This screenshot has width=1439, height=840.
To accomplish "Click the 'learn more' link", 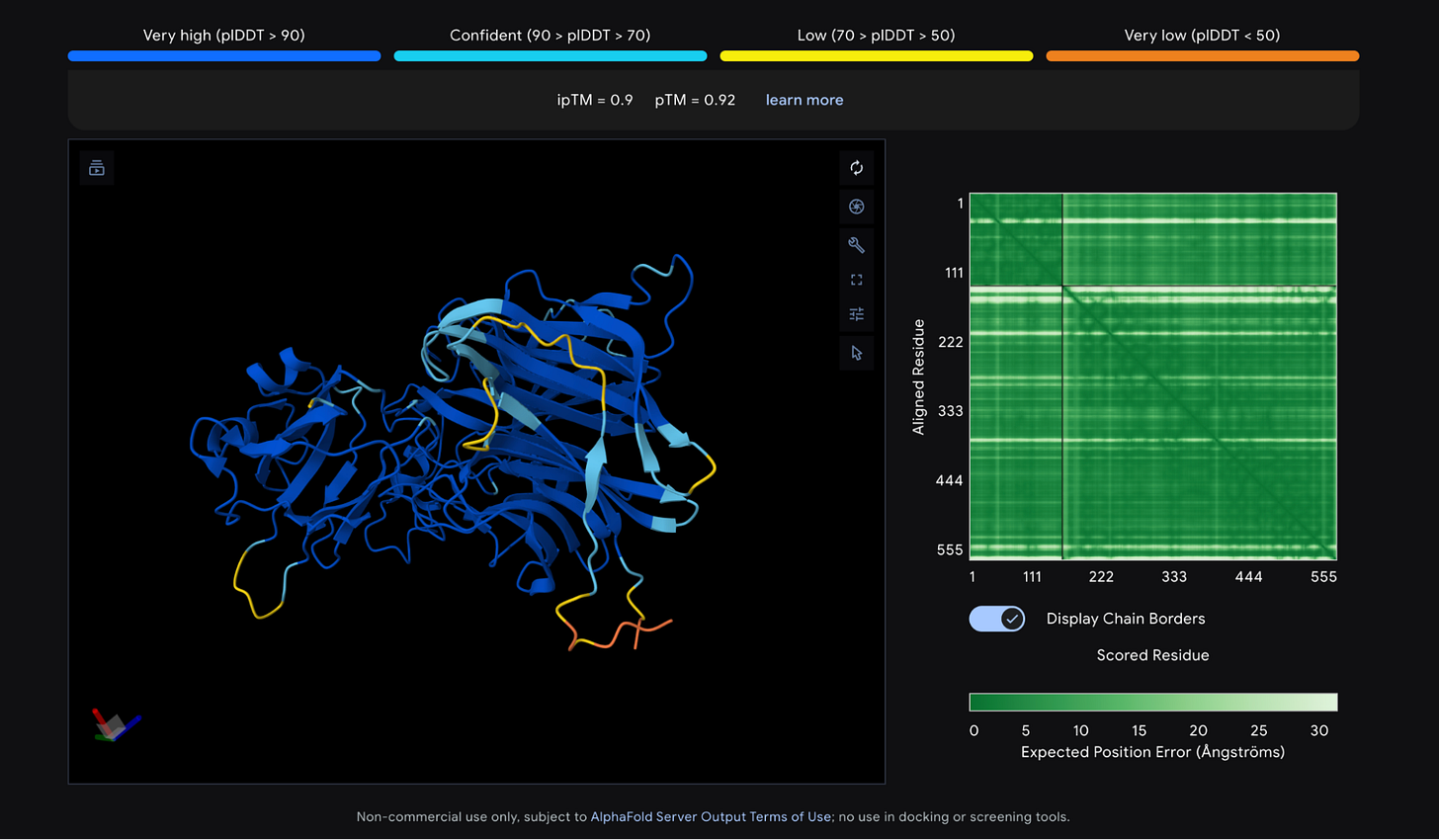I will [x=804, y=100].
